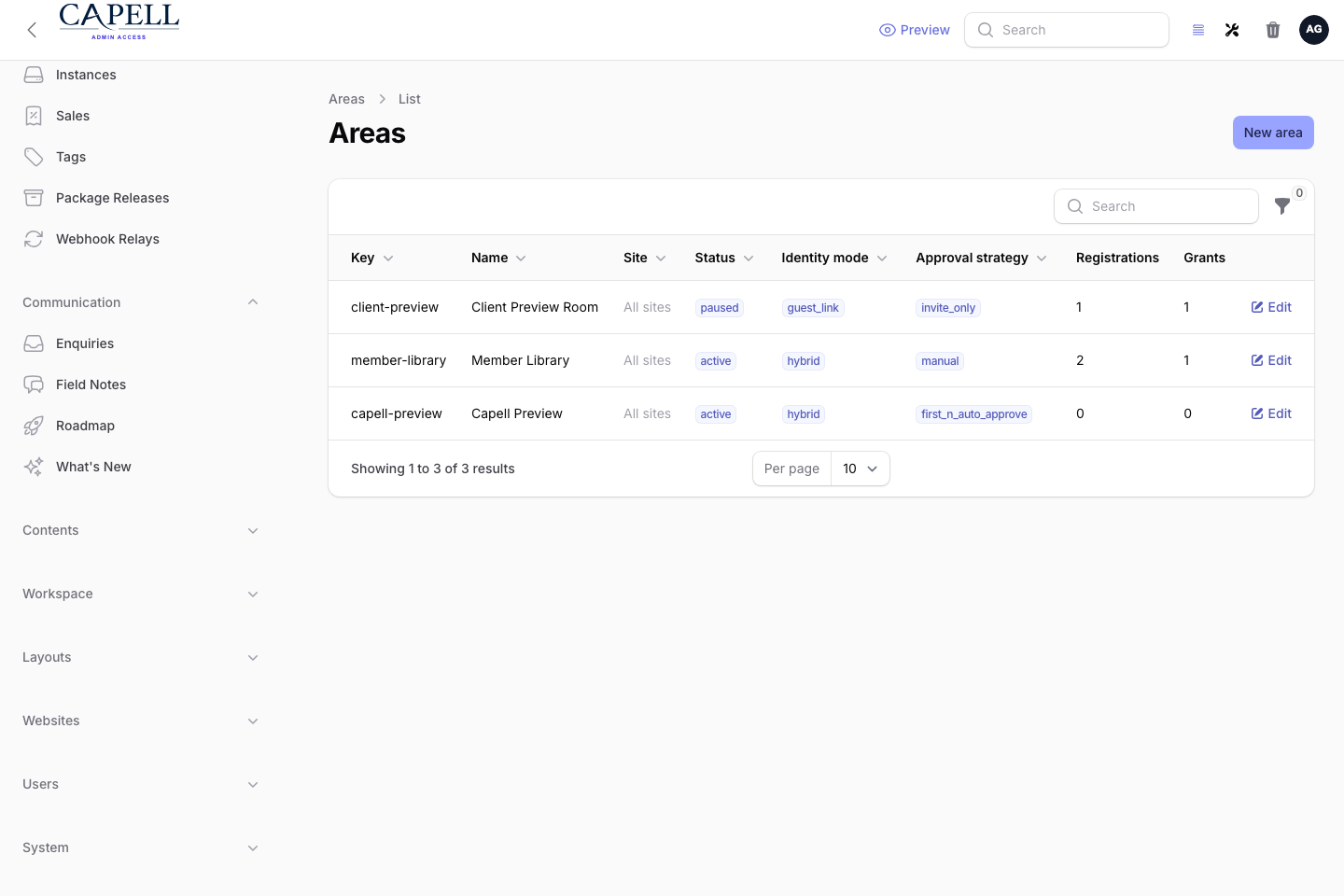
Task: Open the Capell Admin Access logo home
Action: coord(119,21)
